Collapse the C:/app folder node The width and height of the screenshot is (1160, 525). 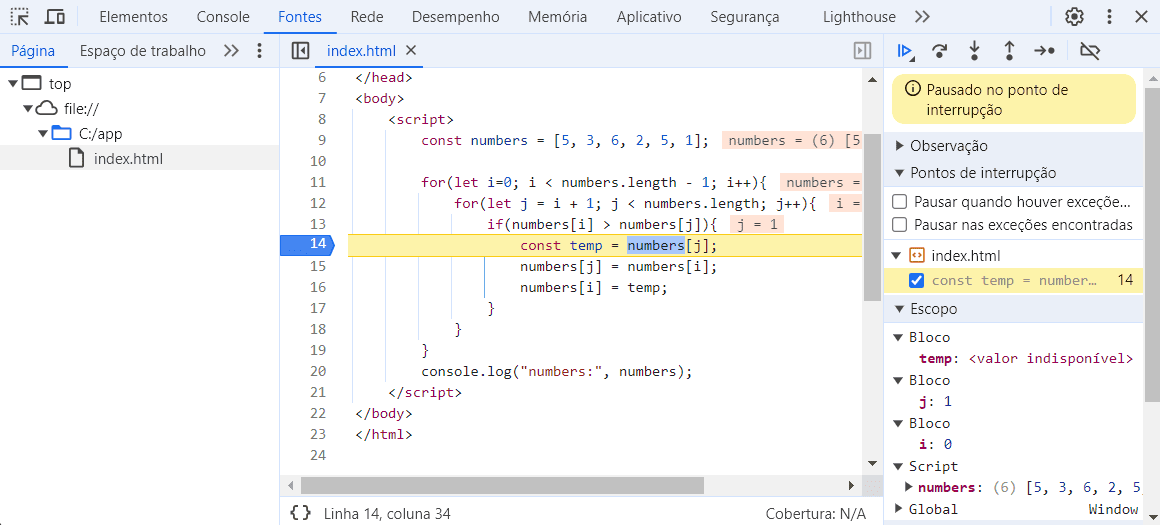click(44, 134)
